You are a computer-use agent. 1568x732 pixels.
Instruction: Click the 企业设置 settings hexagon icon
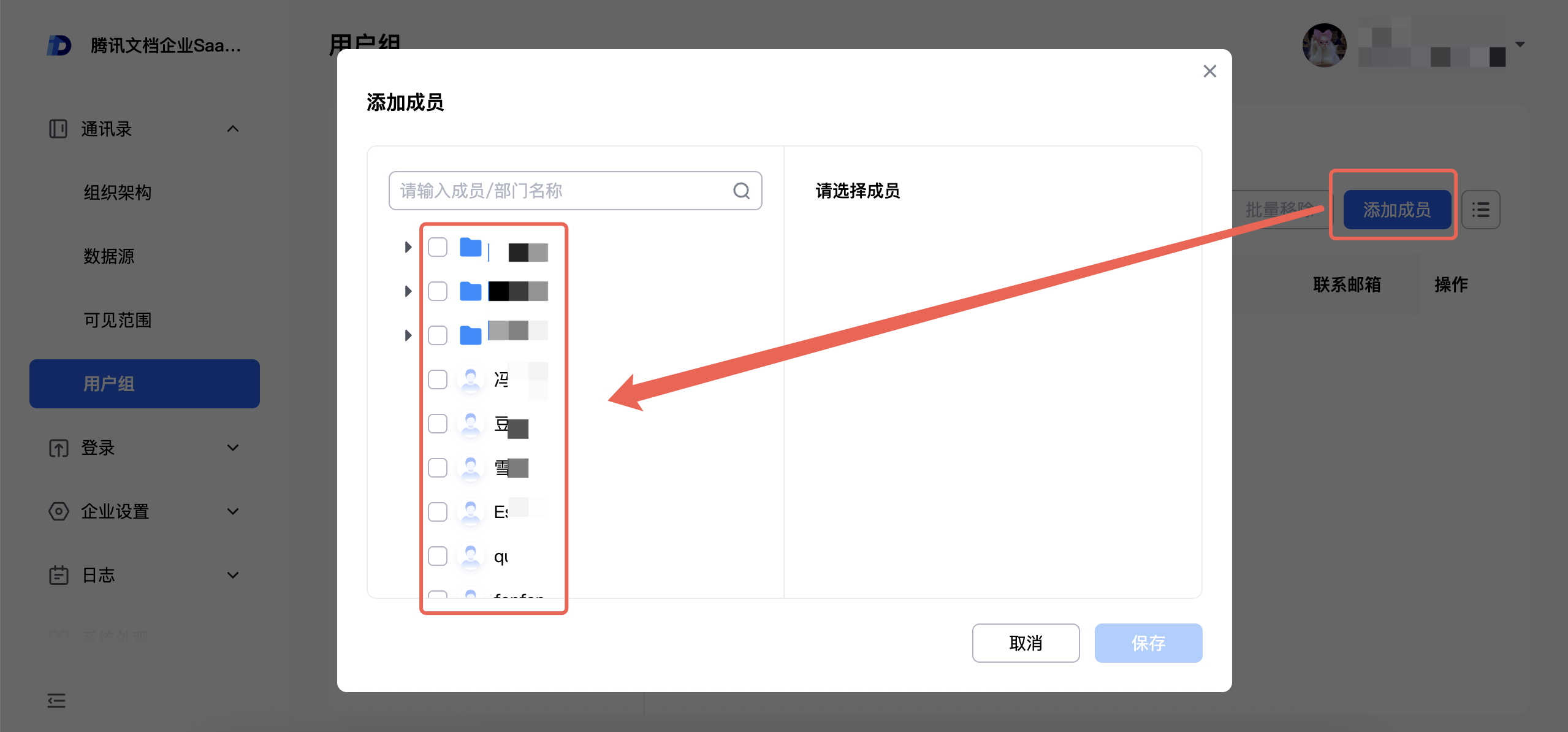coord(58,511)
